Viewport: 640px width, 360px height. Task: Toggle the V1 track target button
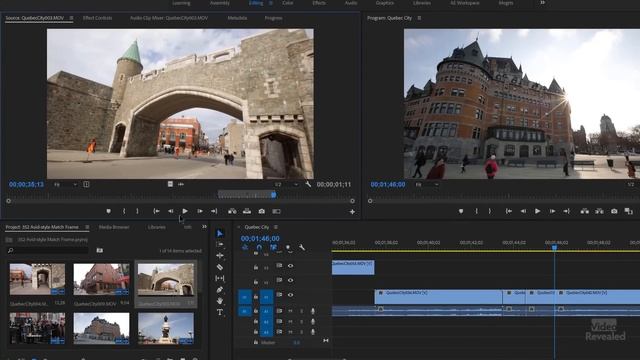click(267, 297)
